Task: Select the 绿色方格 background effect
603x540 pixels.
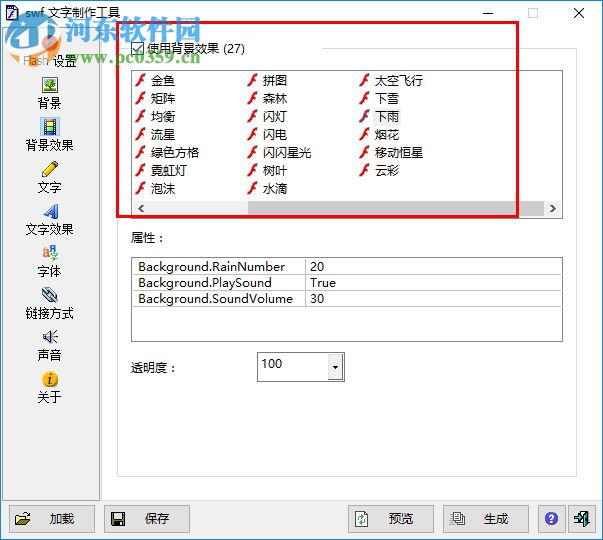Action: [x=167, y=152]
